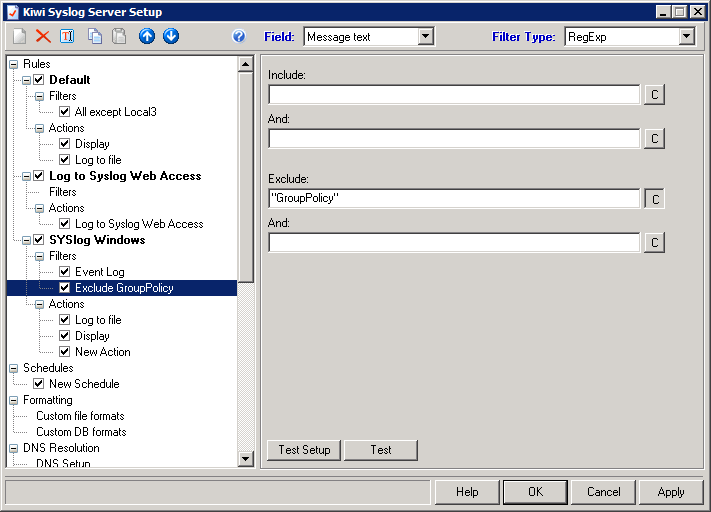Move item up with blue arrow
The height and width of the screenshot is (512, 711).
click(x=147, y=36)
